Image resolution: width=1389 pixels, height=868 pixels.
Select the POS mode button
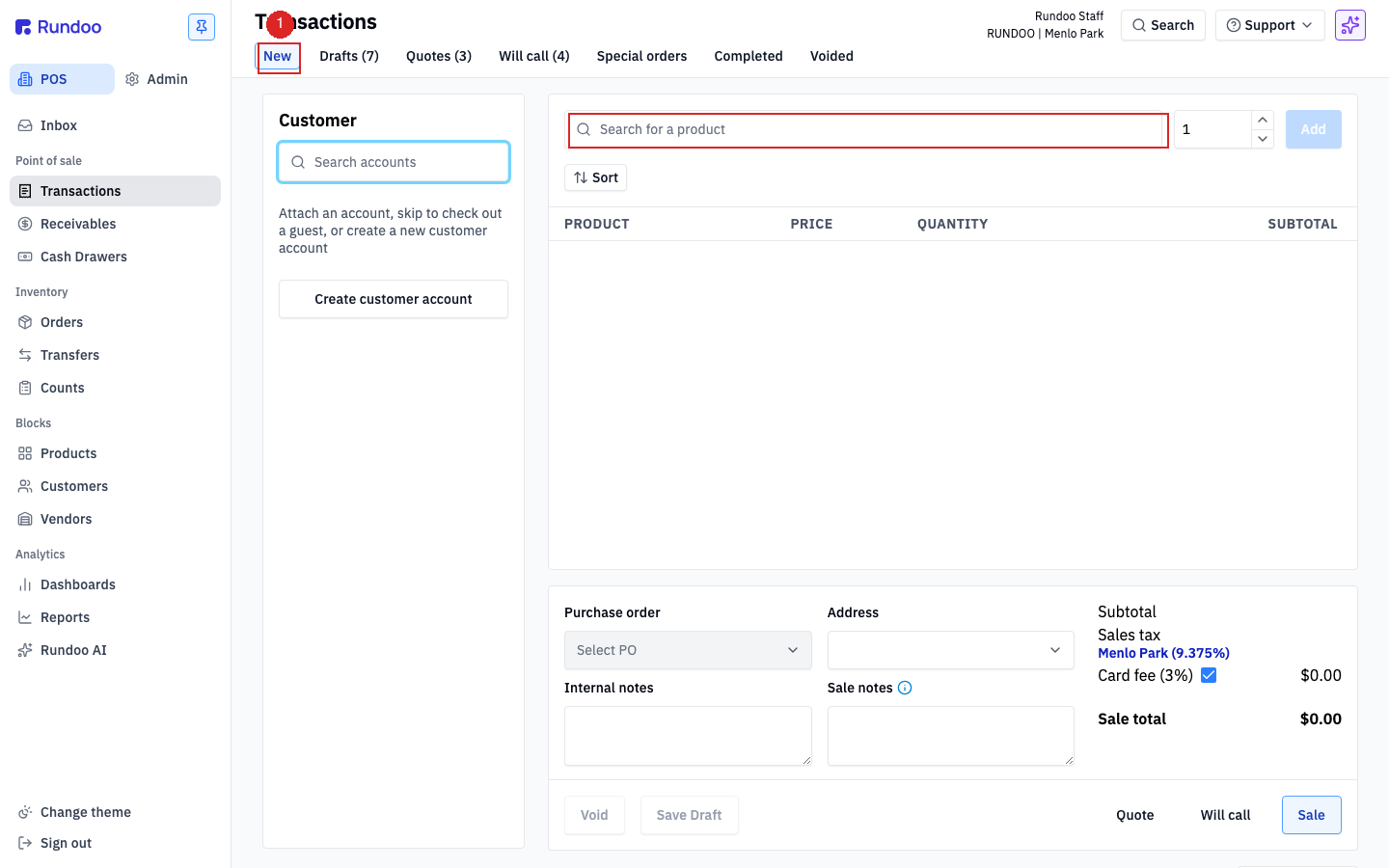click(63, 79)
